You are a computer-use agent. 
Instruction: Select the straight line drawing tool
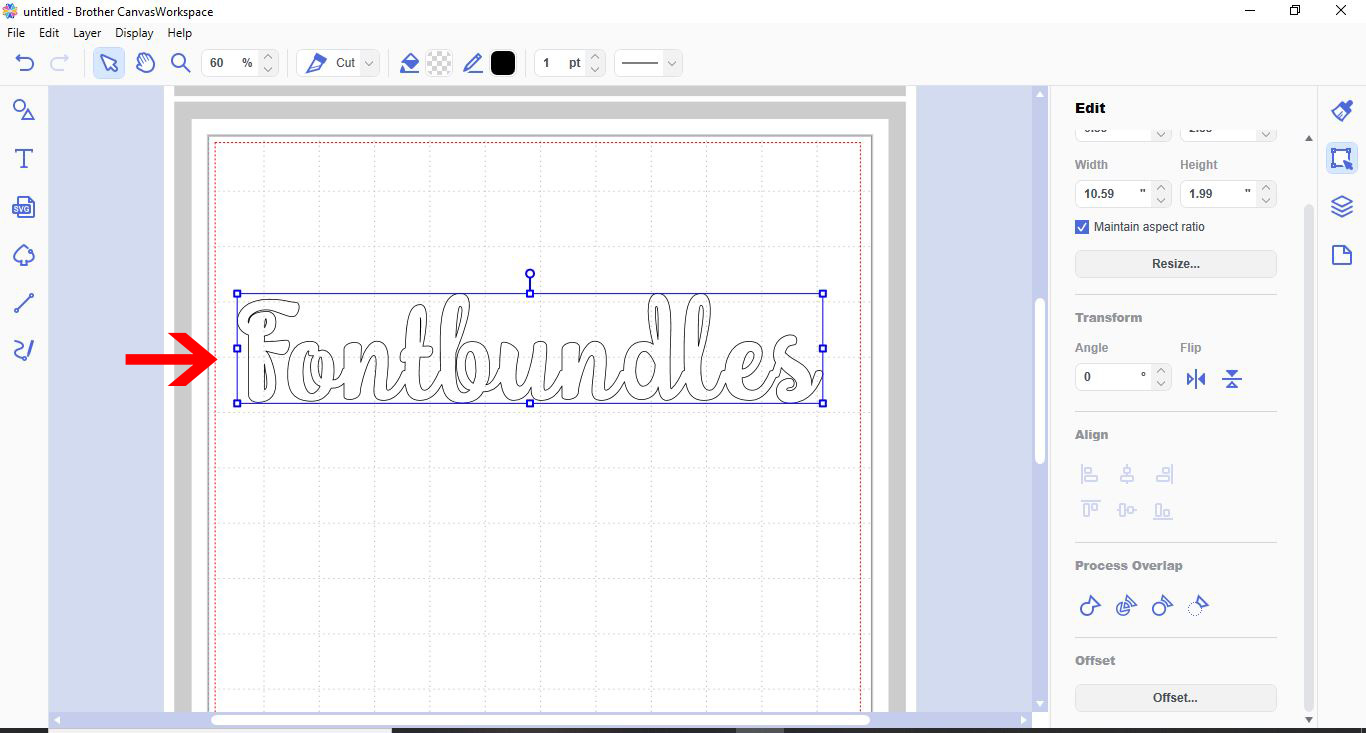pyautogui.click(x=24, y=303)
